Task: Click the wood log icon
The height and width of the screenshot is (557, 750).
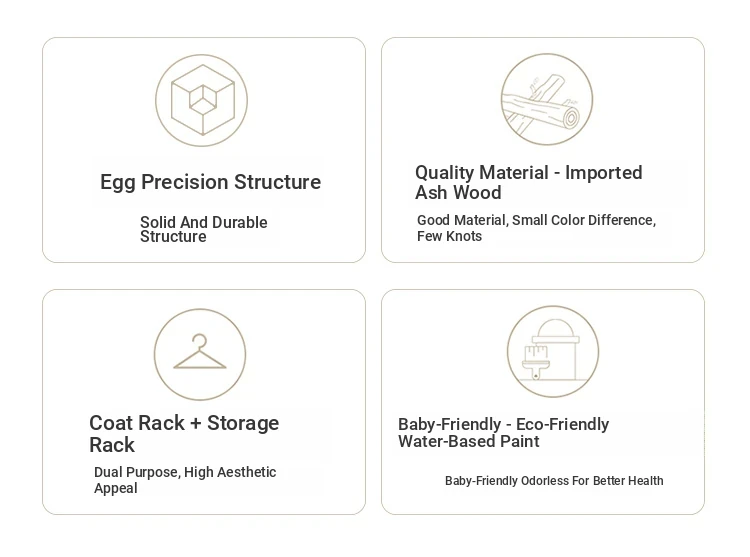Action: tap(547, 99)
